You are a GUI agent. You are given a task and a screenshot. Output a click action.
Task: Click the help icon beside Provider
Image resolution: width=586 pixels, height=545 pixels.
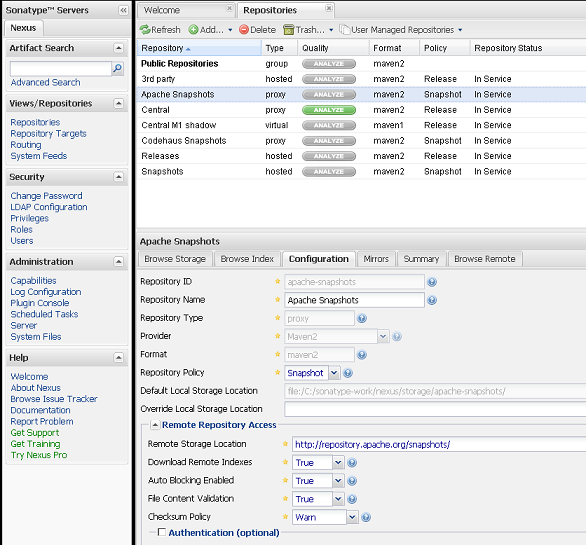click(x=397, y=337)
